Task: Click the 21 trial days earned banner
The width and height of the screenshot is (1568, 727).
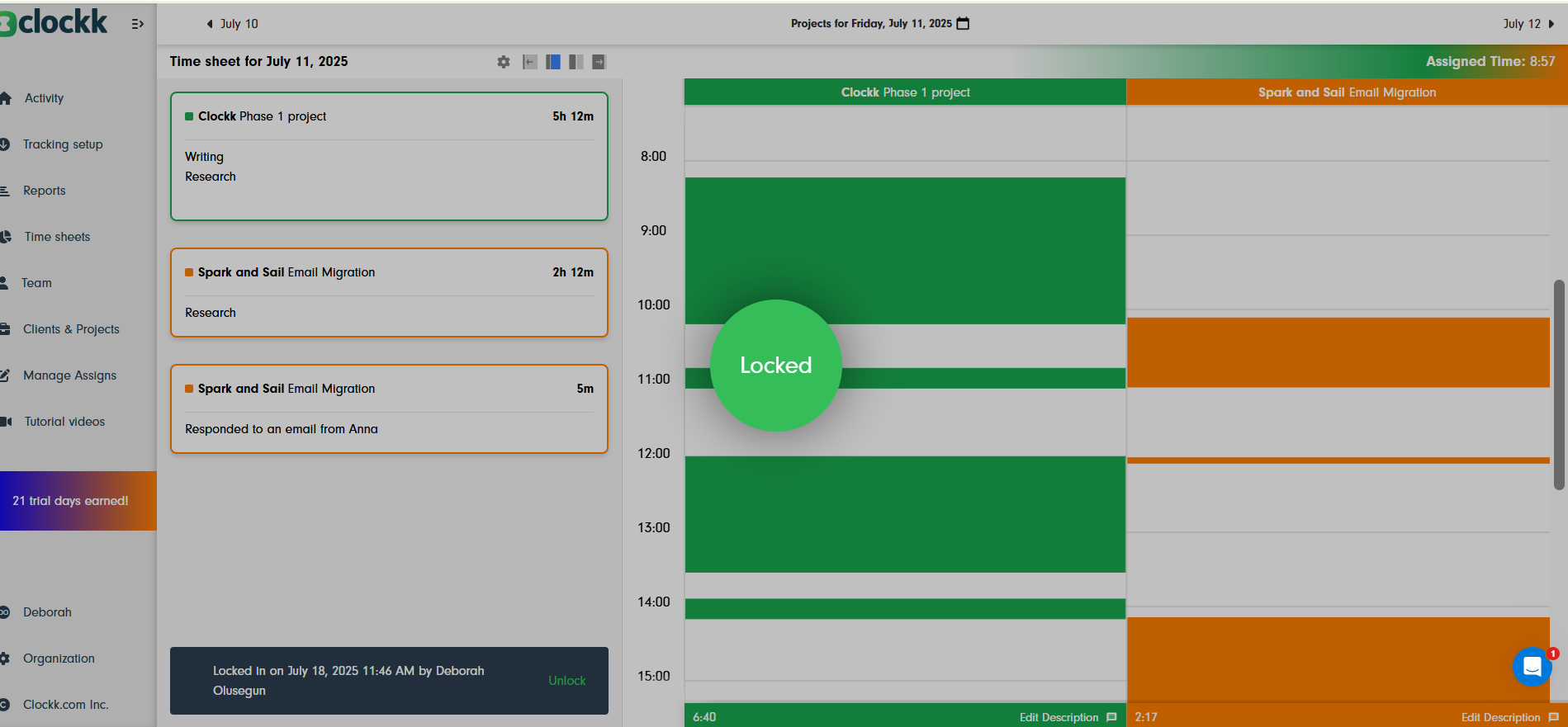Action: 78,501
